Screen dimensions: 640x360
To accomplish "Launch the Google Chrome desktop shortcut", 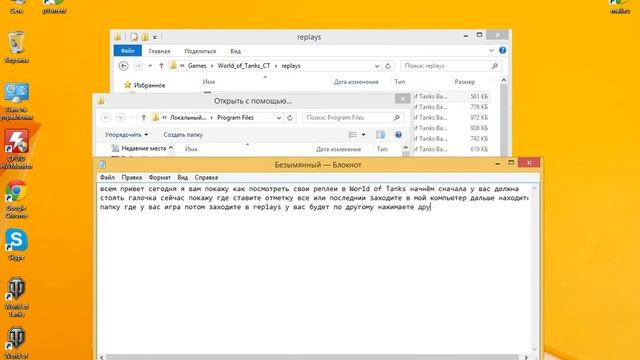I will [16, 199].
